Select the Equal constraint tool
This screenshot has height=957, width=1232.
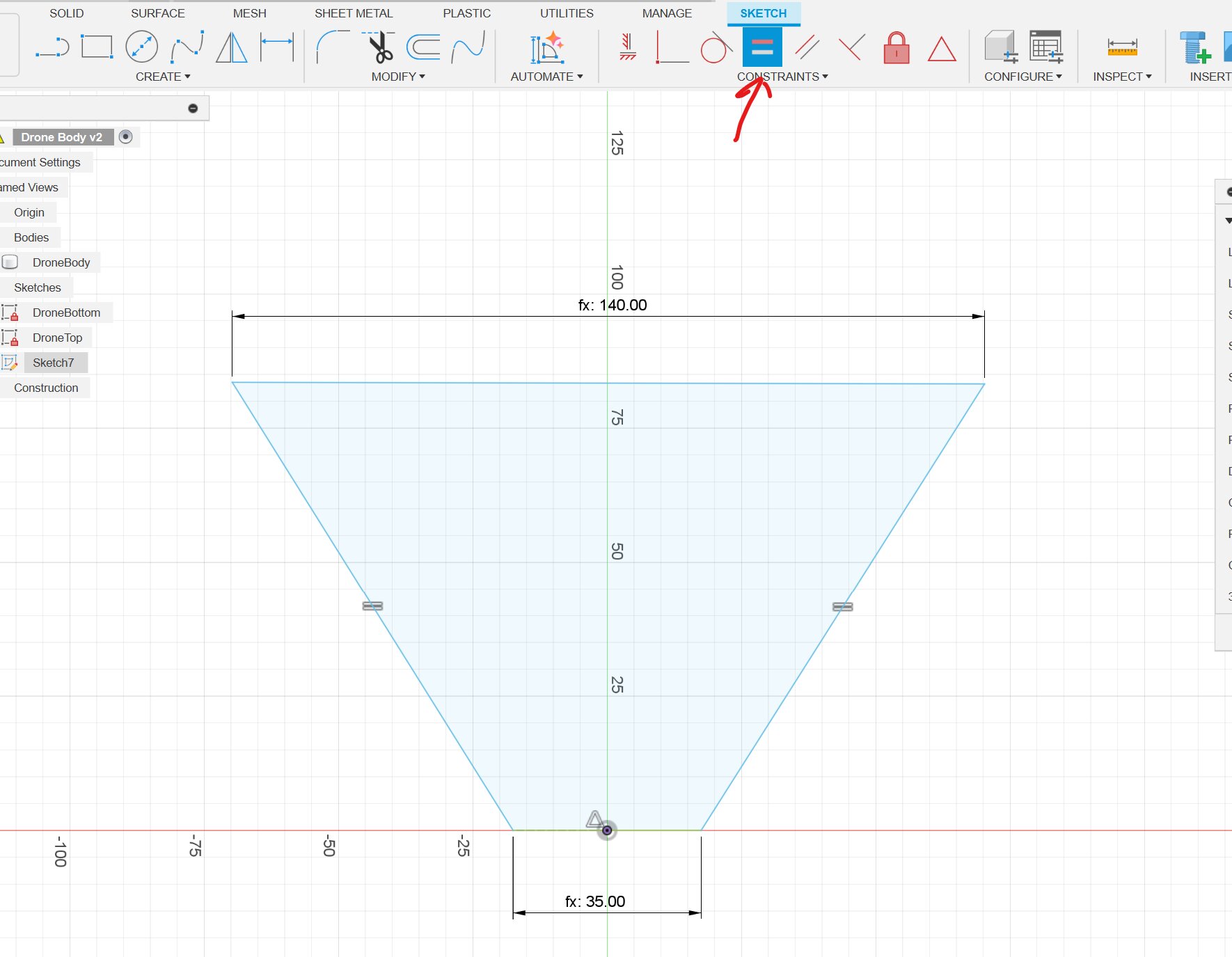(x=762, y=47)
